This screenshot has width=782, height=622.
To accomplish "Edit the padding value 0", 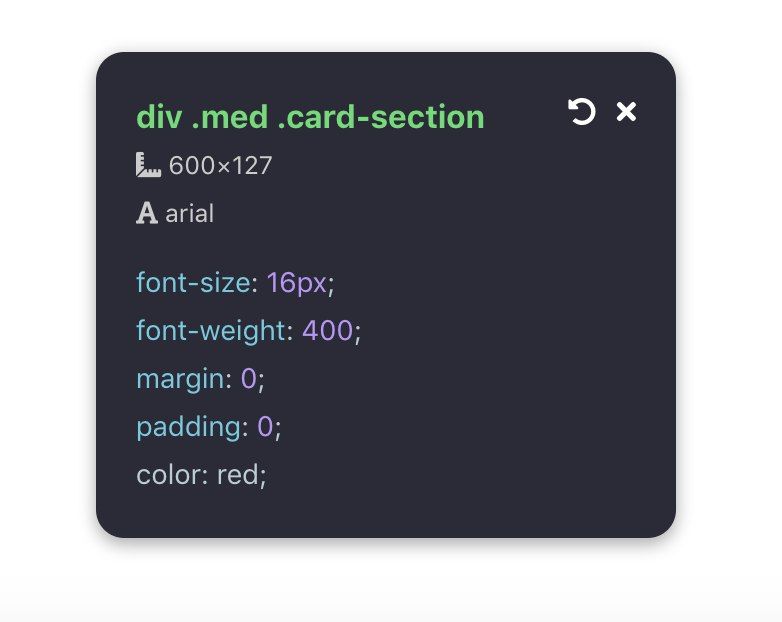I will pos(265,427).
